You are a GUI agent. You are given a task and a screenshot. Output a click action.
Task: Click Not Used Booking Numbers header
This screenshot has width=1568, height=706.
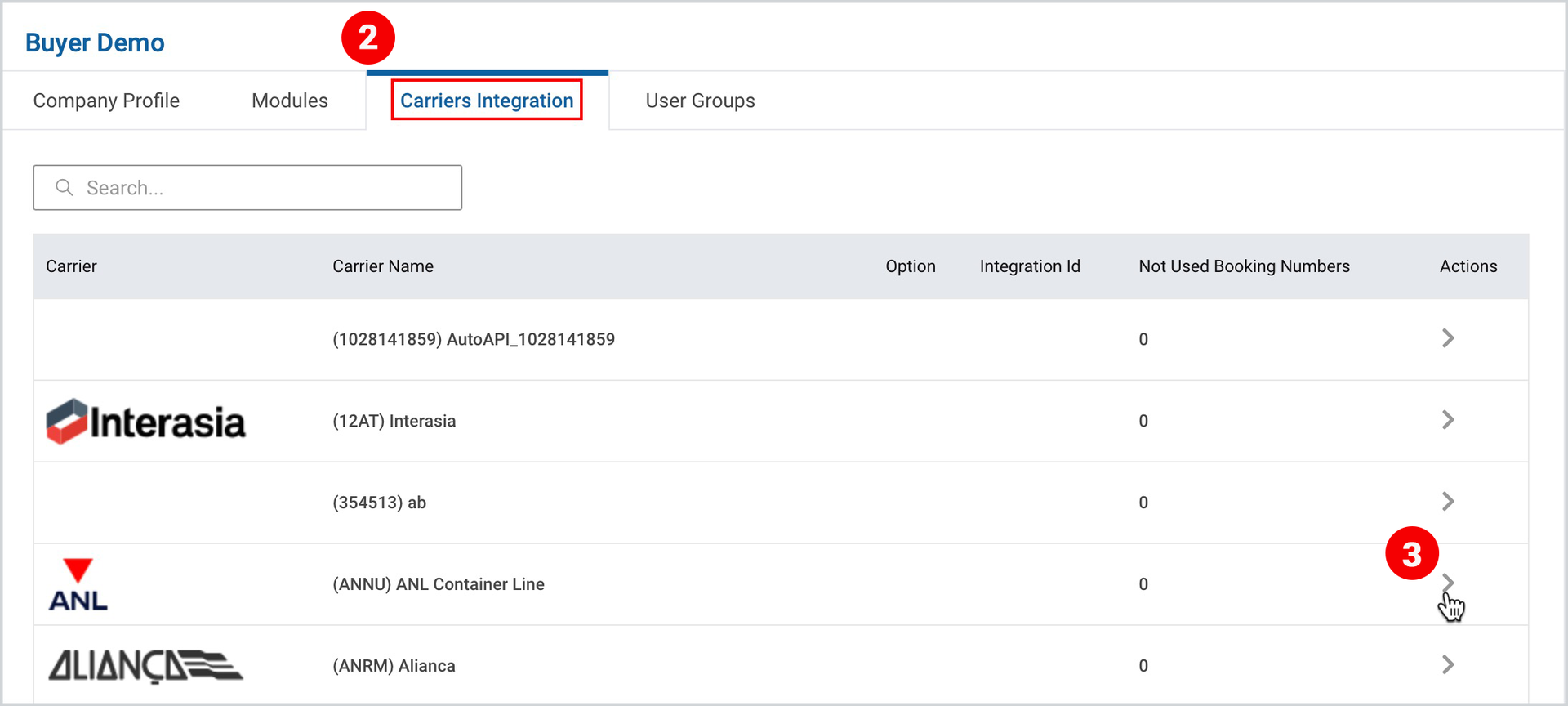coord(1244,266)
